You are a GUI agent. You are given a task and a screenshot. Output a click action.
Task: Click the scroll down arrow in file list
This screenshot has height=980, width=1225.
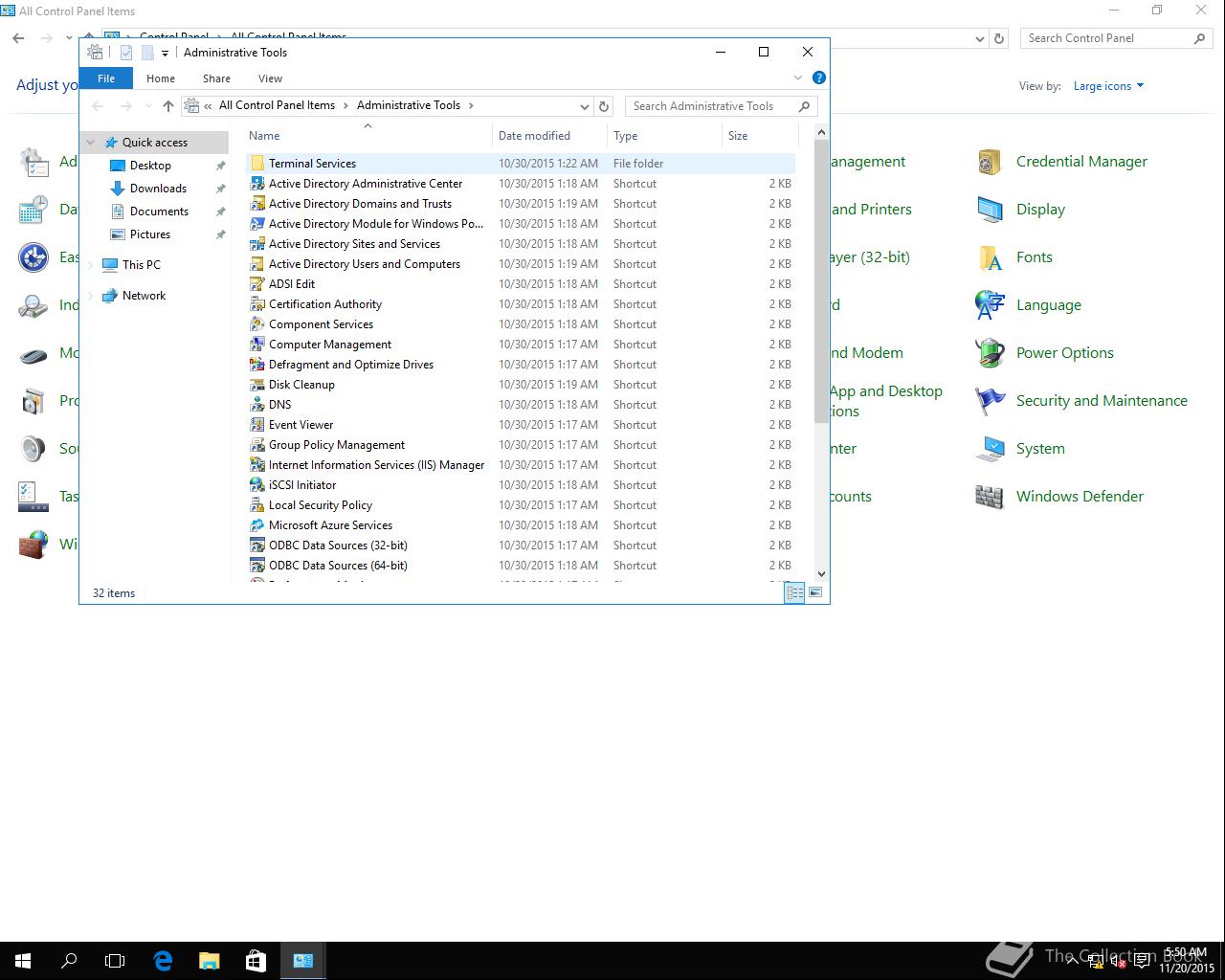tap(821, 574)
